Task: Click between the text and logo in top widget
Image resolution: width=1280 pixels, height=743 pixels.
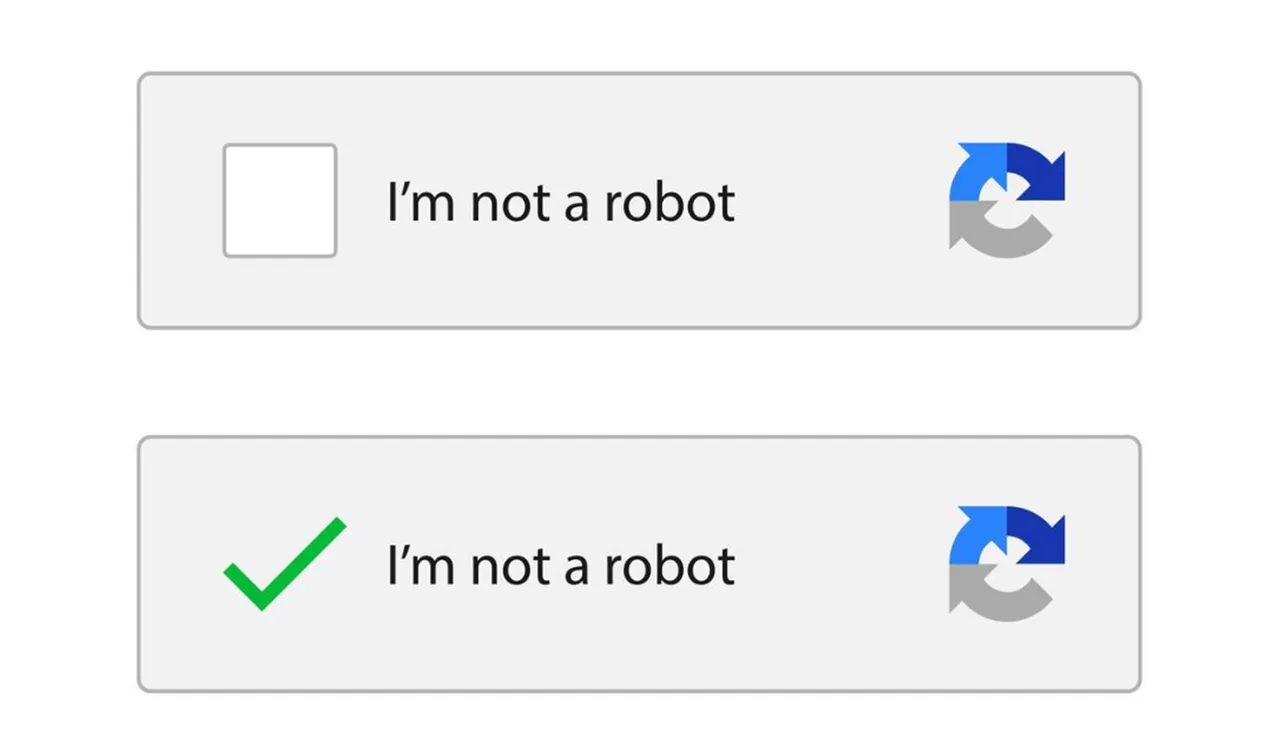Action: click(845, 200)
